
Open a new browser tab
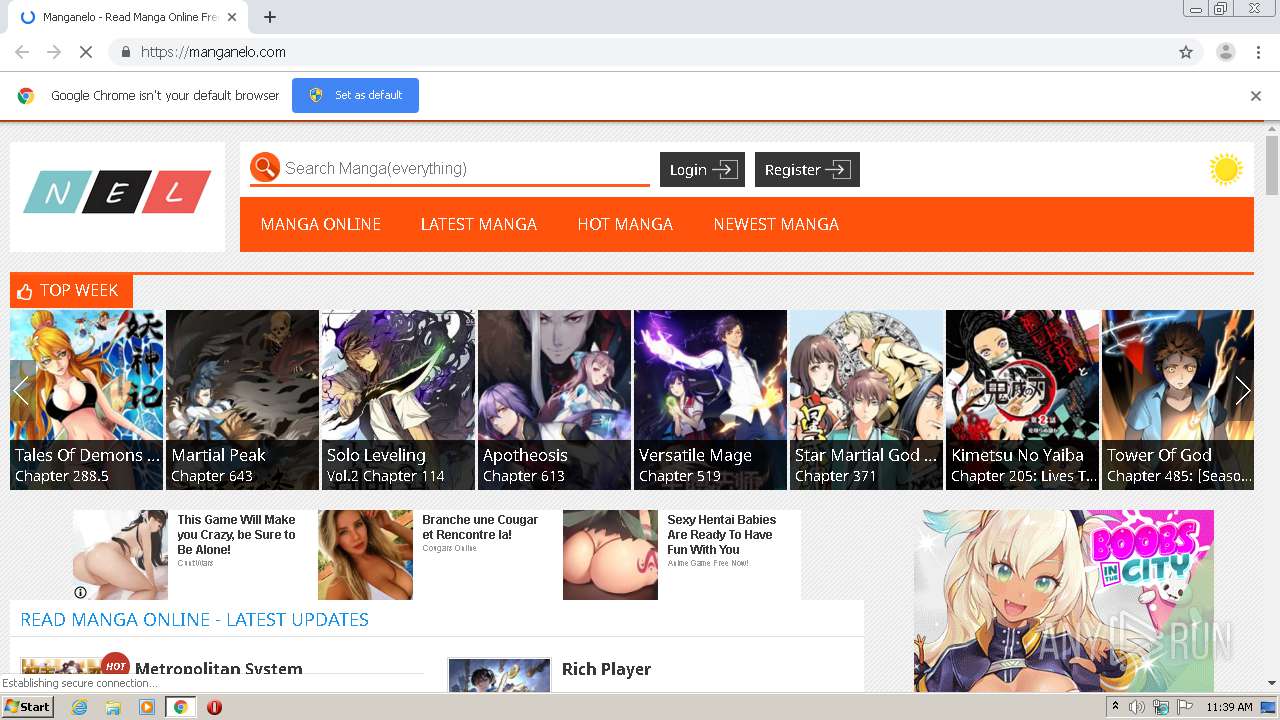[270, 17]
